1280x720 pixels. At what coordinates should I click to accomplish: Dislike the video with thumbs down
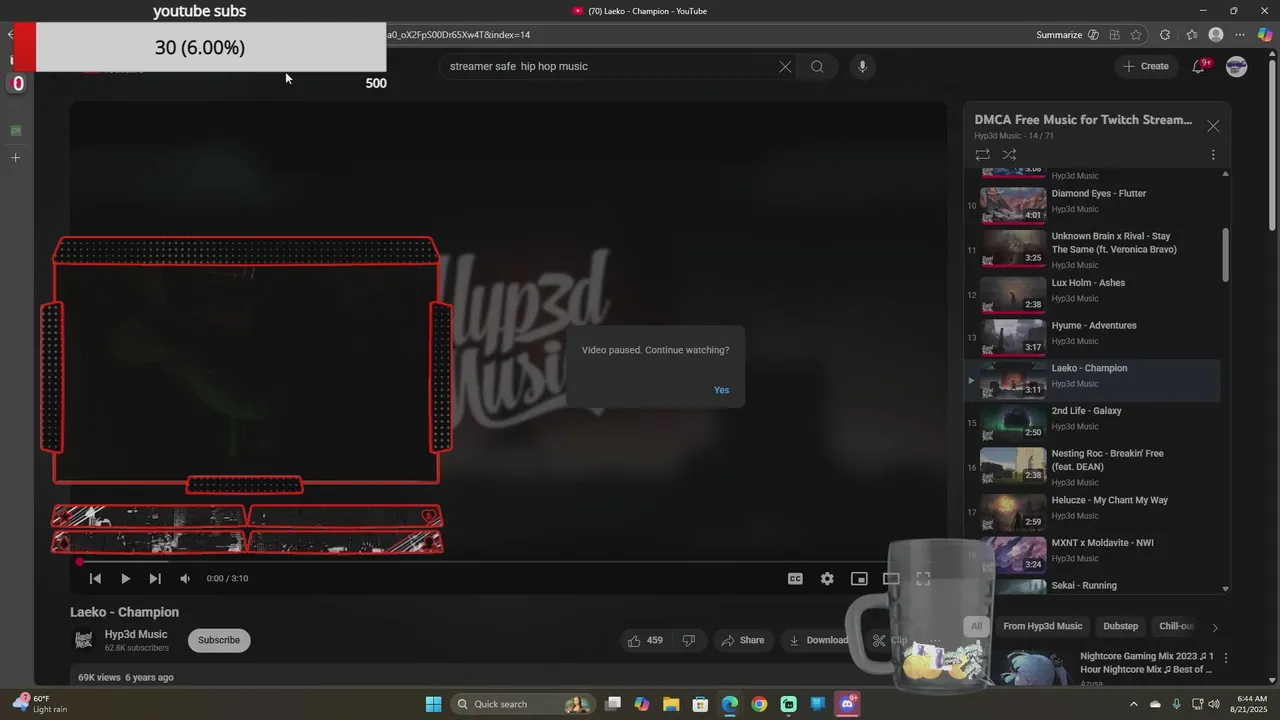click(x=689, y=640)
